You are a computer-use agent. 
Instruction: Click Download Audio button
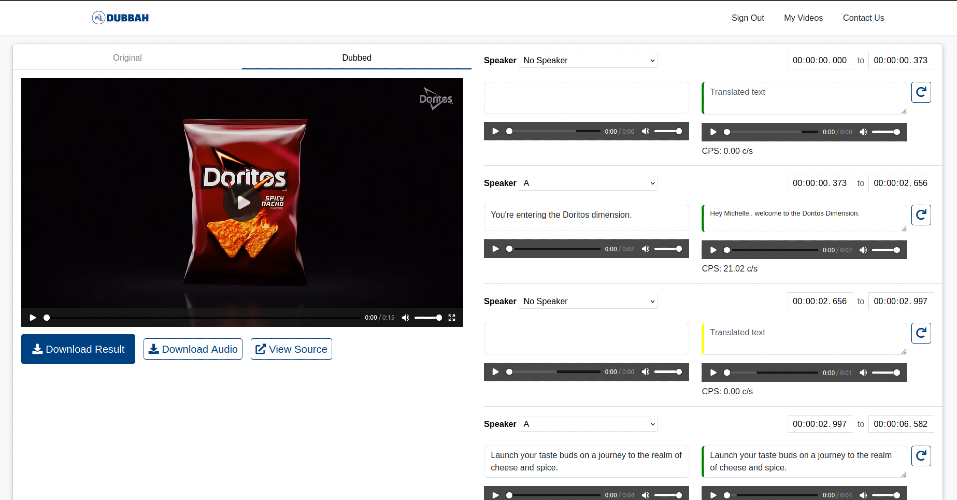point(193,349)
